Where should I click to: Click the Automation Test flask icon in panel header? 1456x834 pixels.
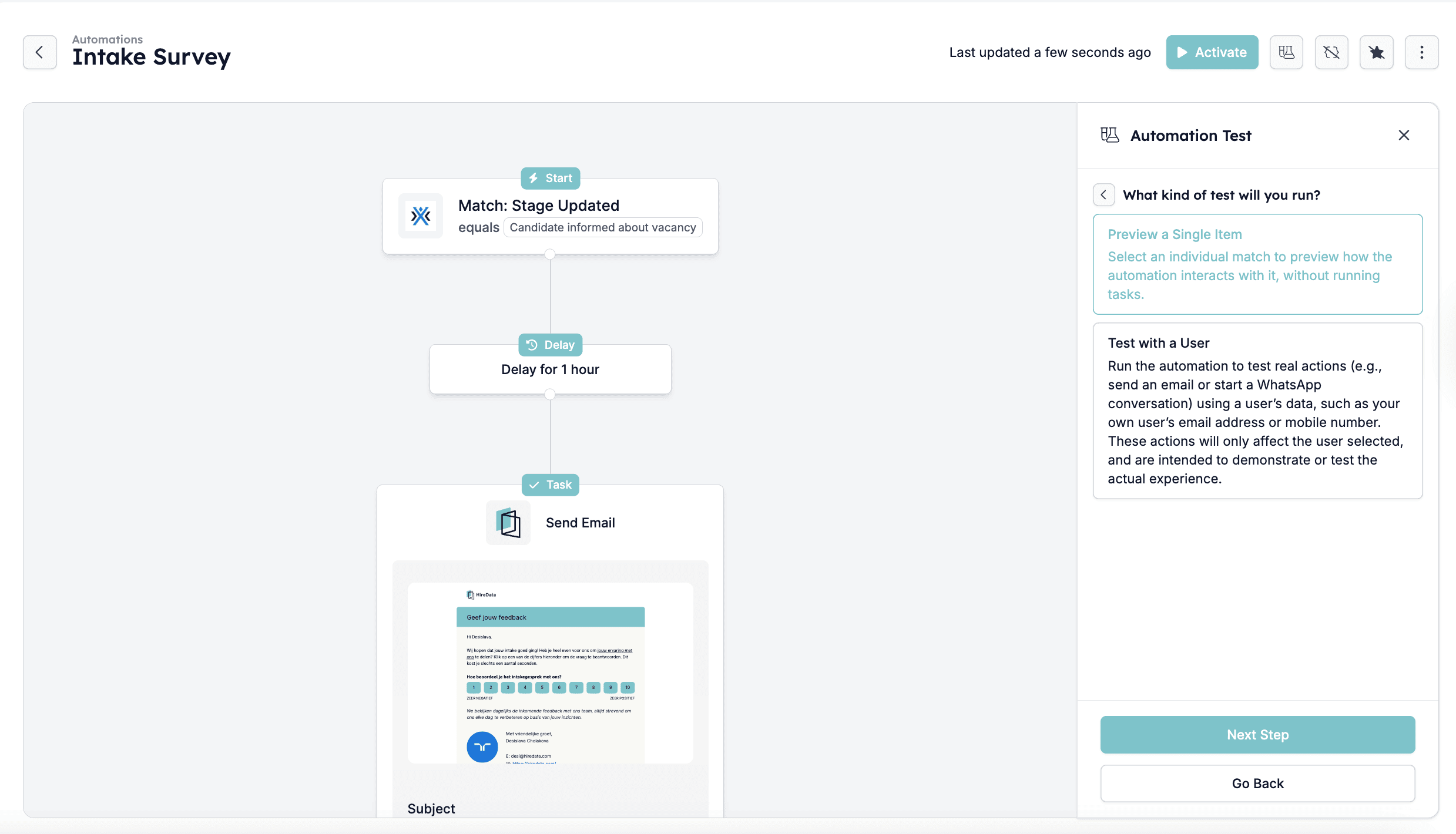tap(1110, 136)
